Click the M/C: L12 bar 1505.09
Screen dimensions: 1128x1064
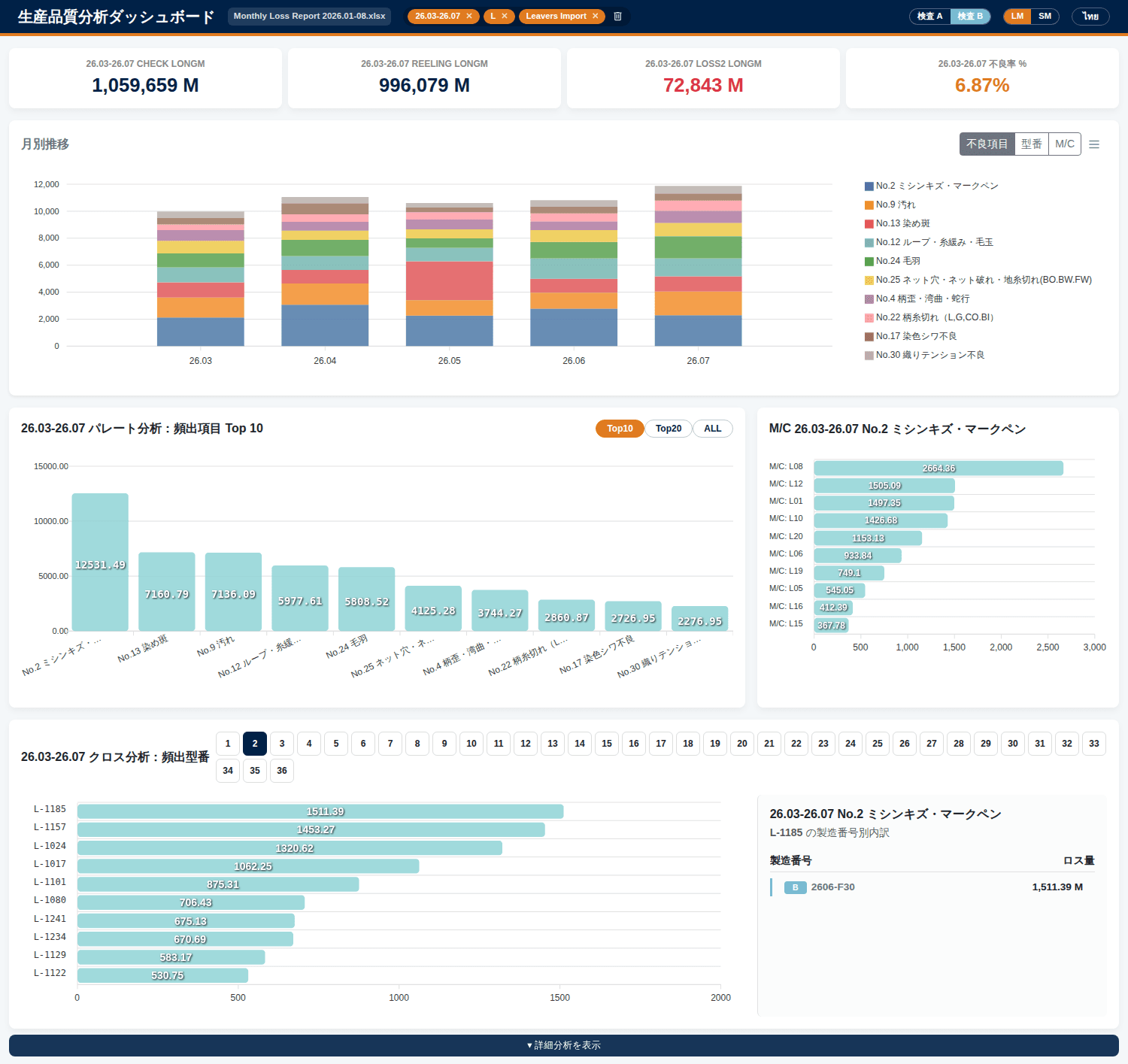tap(884, 486)
